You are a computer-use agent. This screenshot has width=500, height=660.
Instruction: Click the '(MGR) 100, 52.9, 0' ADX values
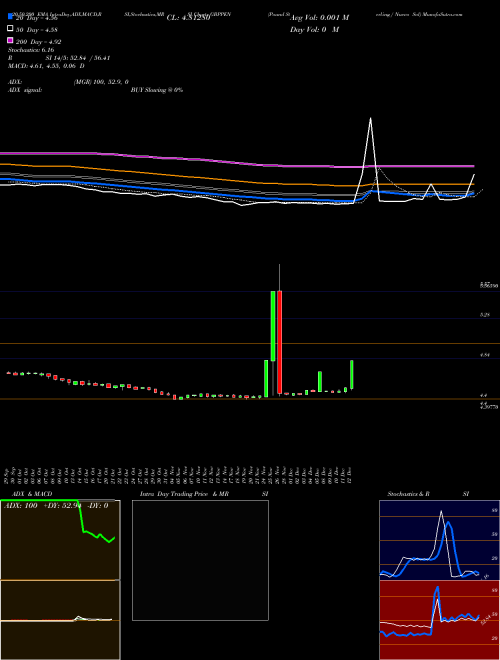coord(101,82)
